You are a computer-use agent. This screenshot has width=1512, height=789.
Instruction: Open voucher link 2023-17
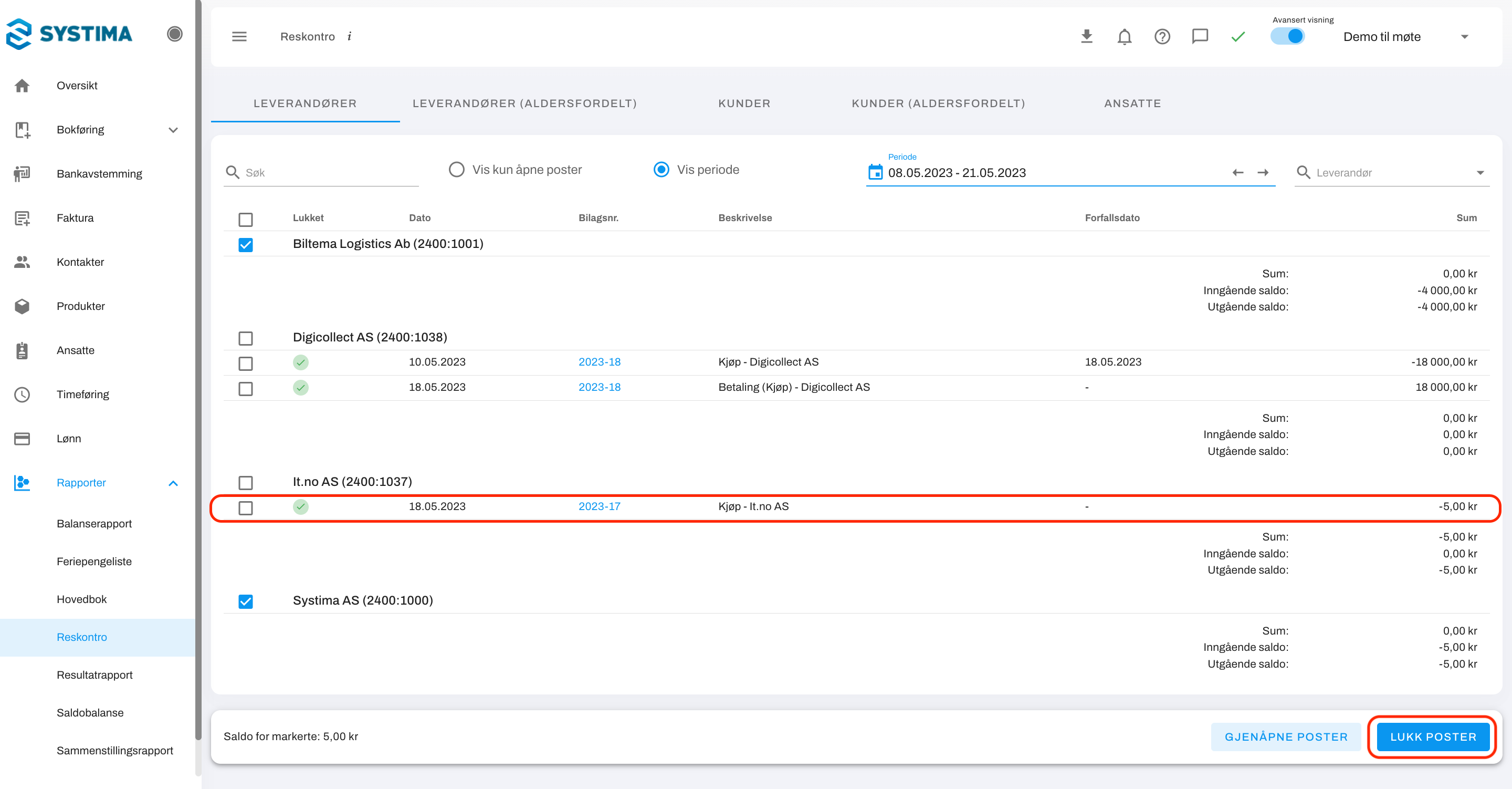598,506
